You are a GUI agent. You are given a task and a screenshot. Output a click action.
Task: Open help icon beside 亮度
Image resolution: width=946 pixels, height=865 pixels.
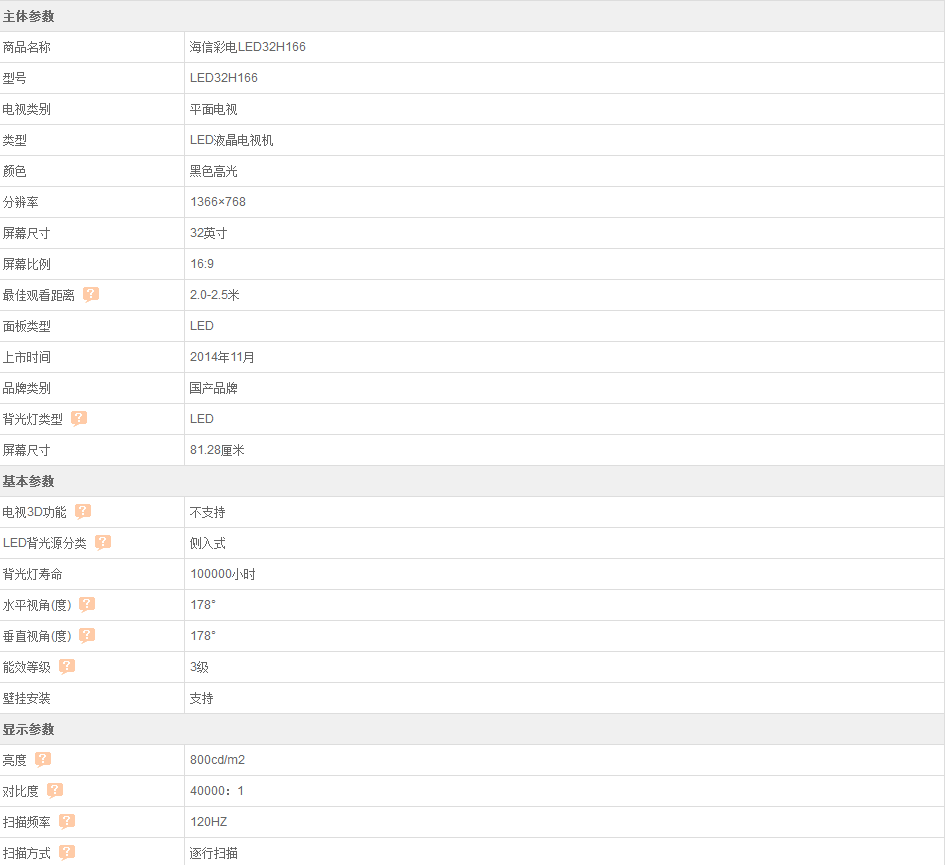[43, 759]
